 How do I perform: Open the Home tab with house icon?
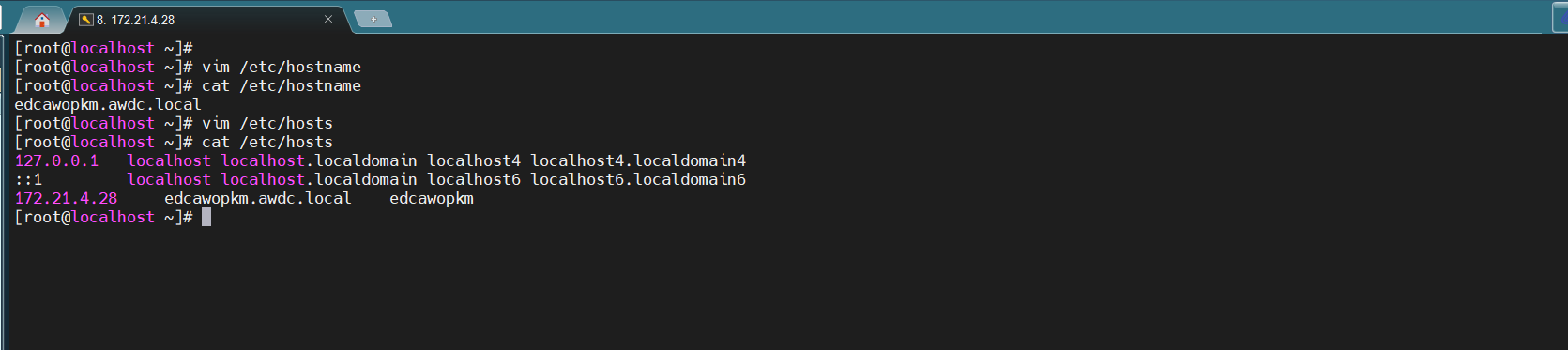(x=41, y=20)
